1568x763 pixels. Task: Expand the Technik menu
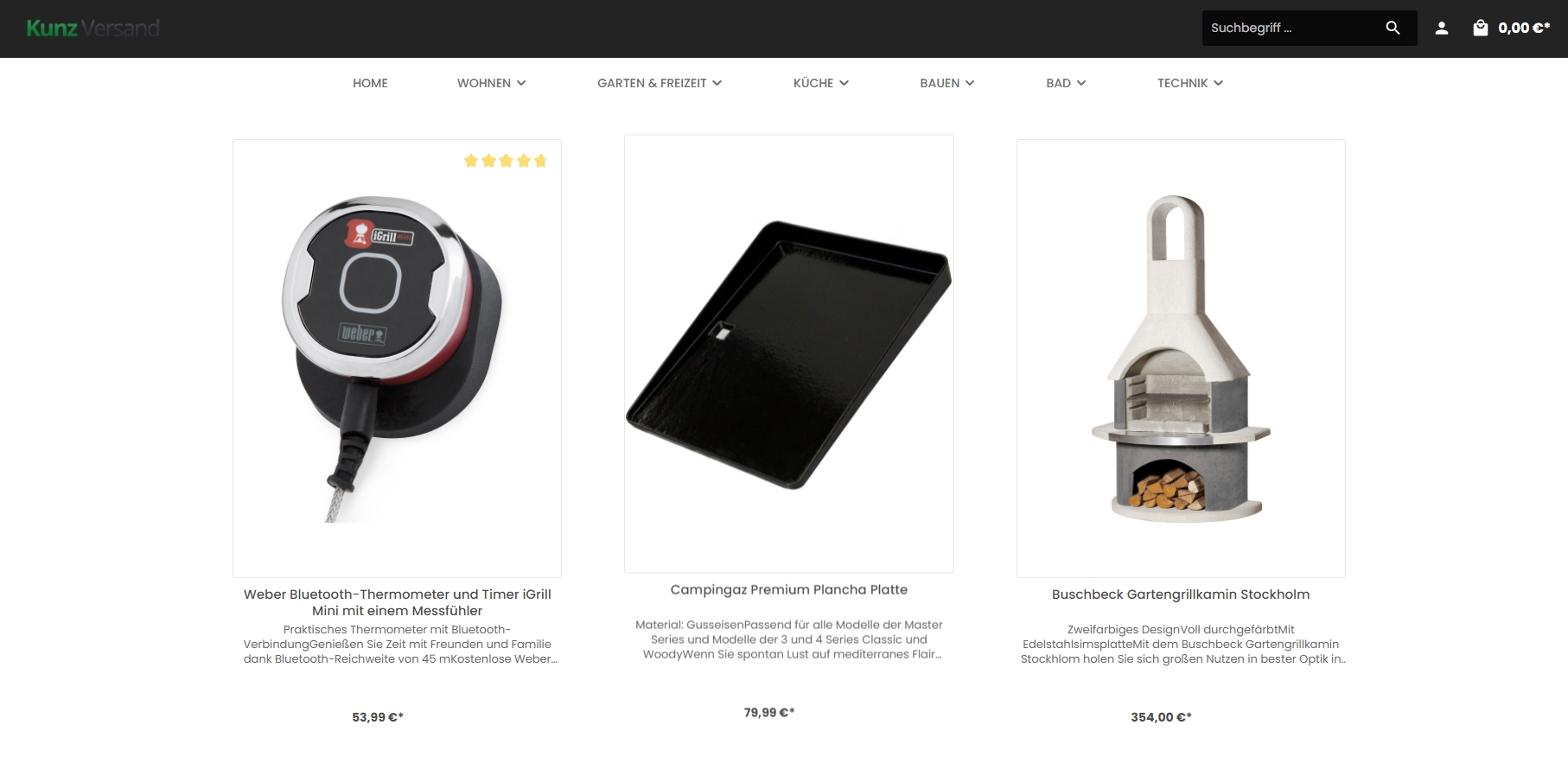pyautogui.click(x=1190, y=83)
